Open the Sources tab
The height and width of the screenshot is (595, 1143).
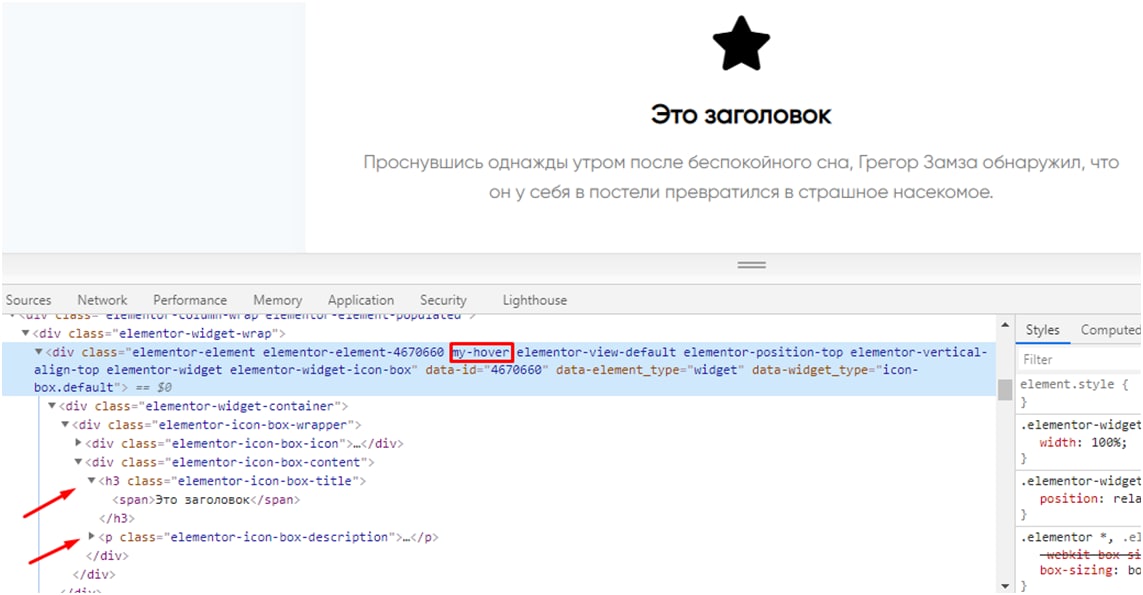(x=28, y=300)
